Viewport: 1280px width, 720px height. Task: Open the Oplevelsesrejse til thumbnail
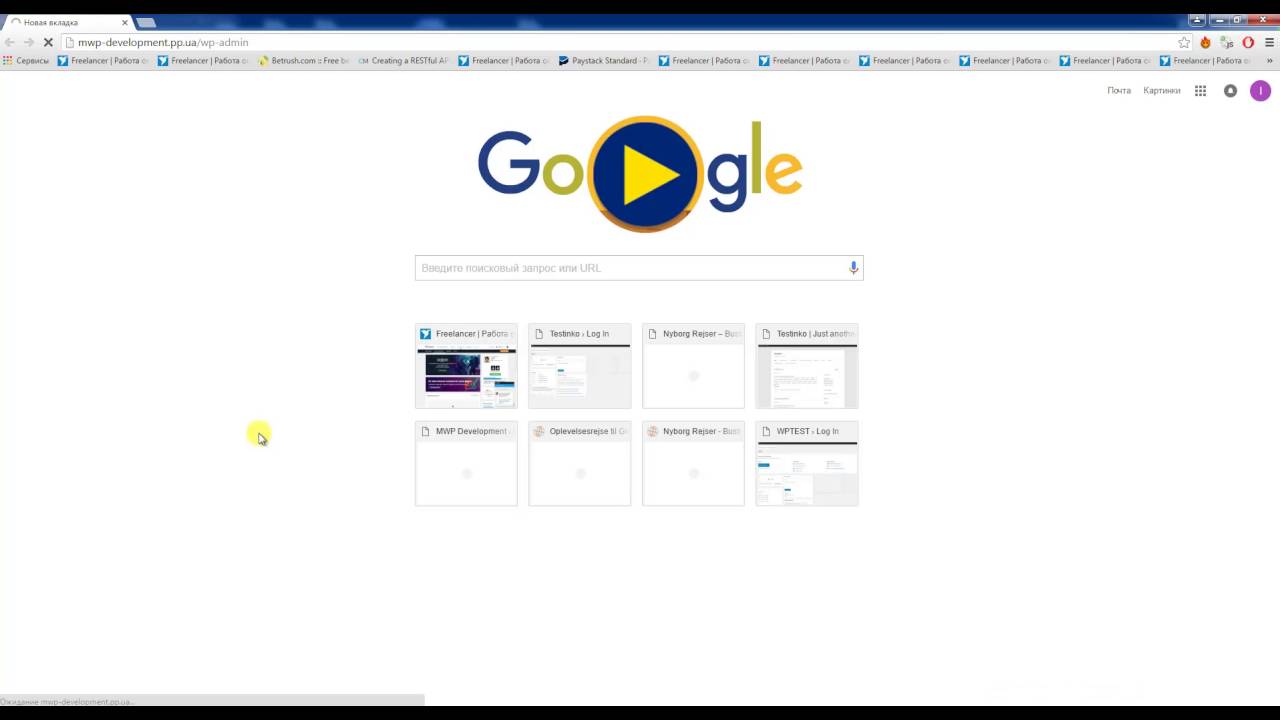pos(580,463)
